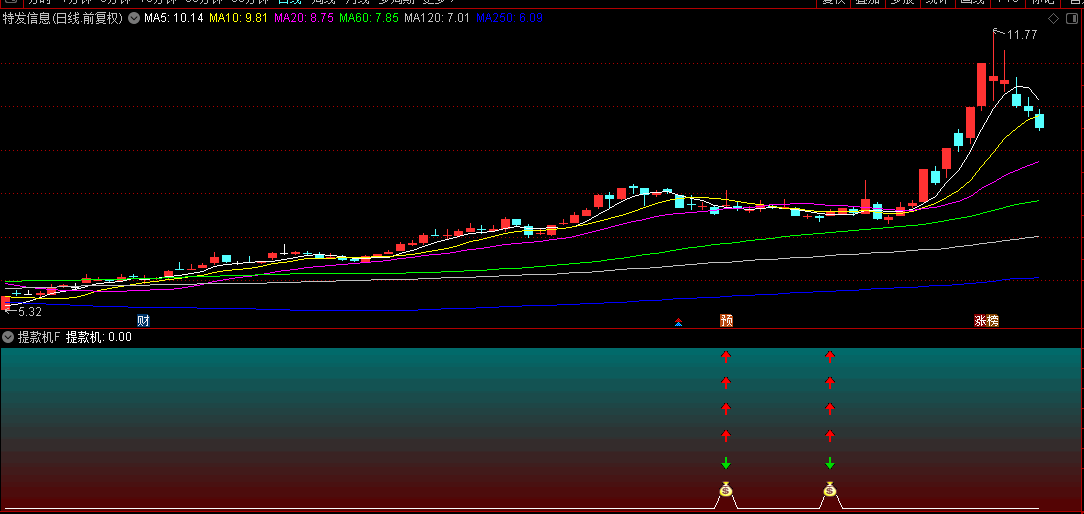Click the small blue-red arrow marker left of 预
Screen dimensions: 1084x514
pos(678,322)
